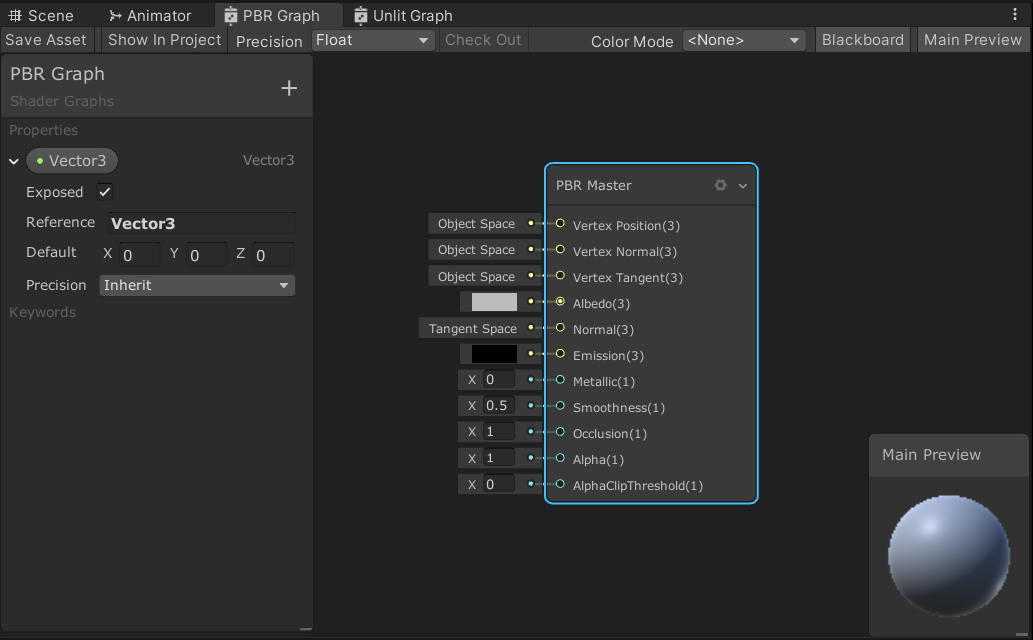Click the Default Z value field
This screenshot has height=640, width=1033.
tap(273, 254)
